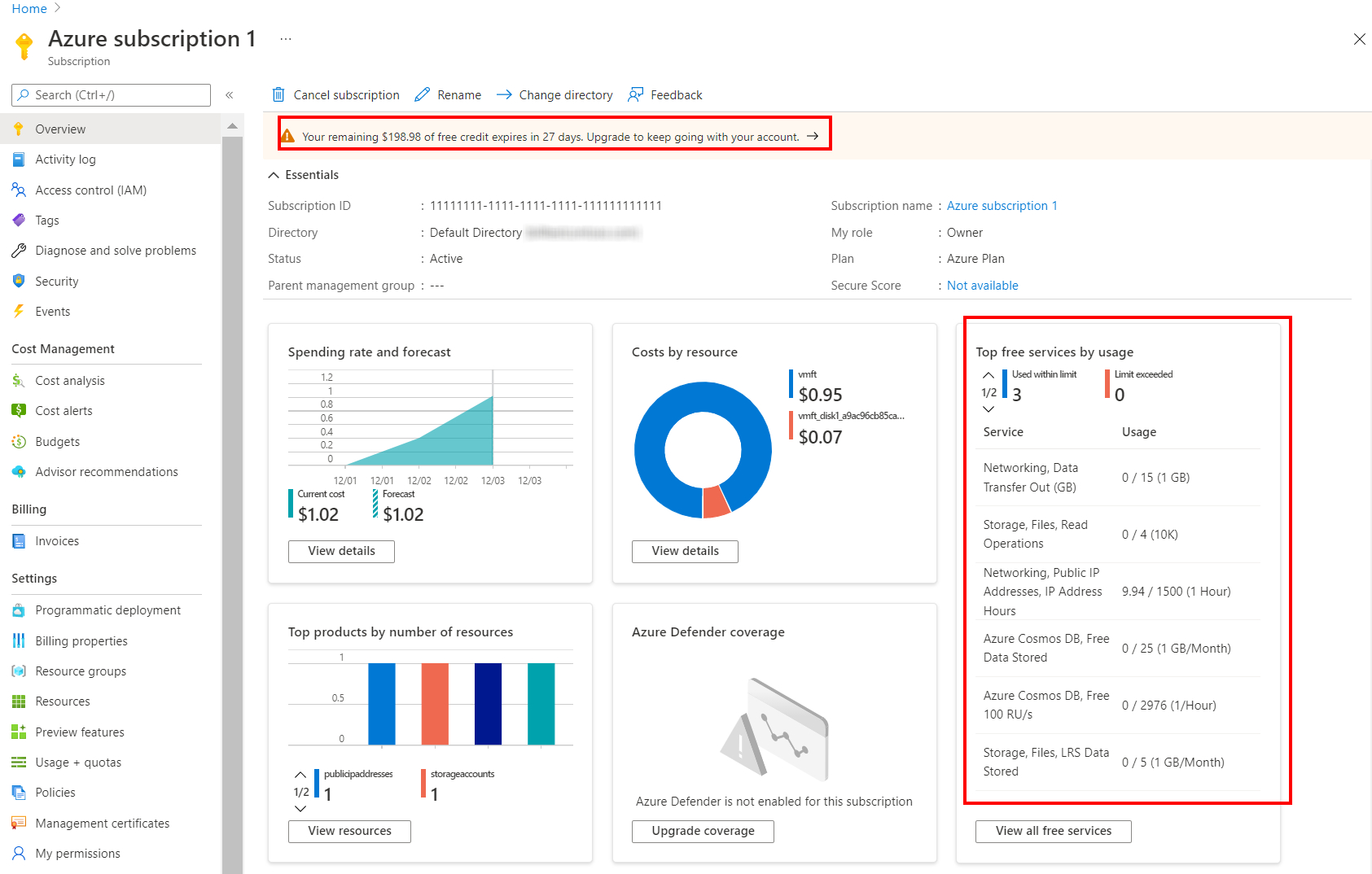
Task: Click the Security shield icon
Action: pos(19,281)
